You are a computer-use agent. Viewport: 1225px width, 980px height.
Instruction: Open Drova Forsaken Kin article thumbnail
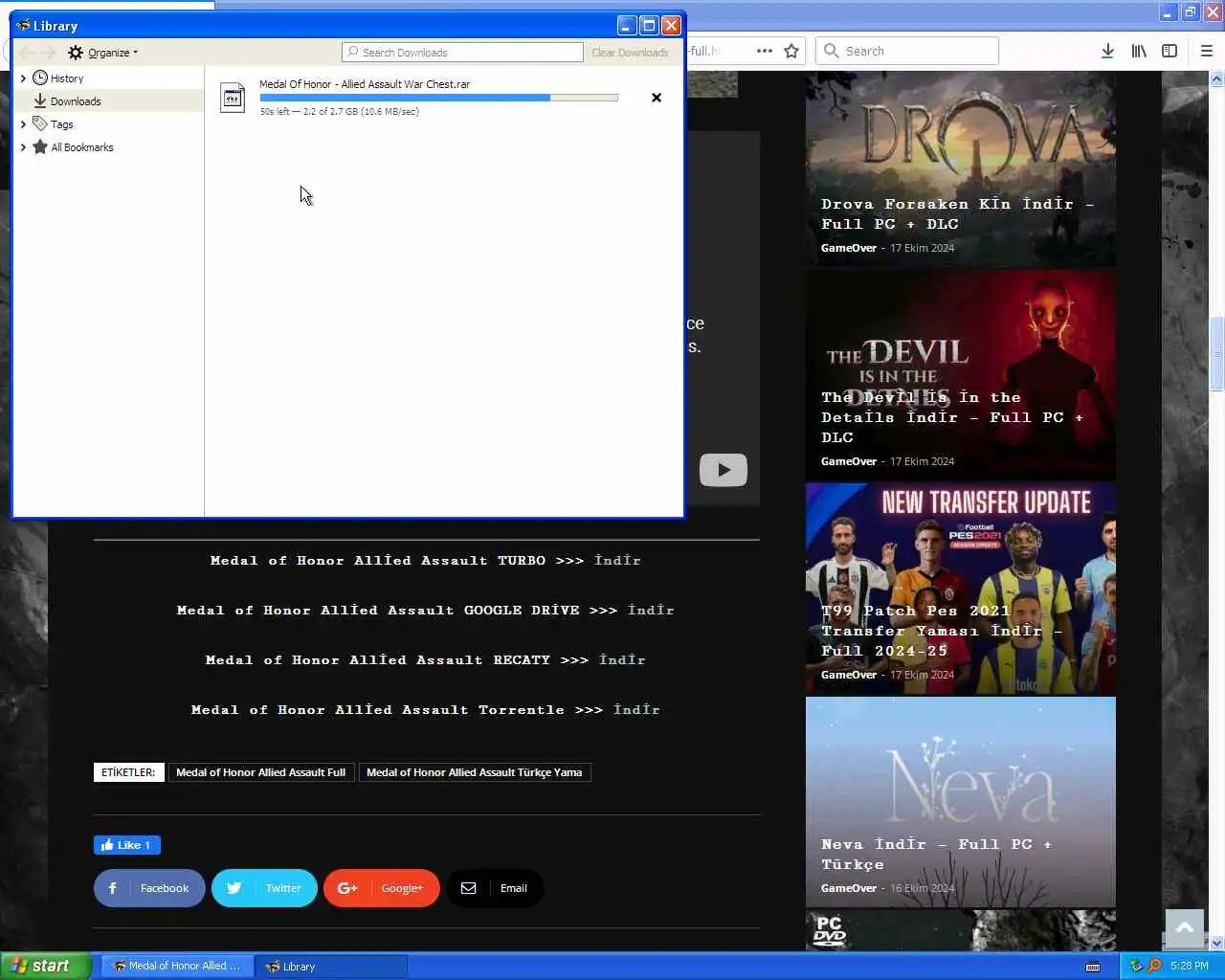pyautogui.click(x=961, y=168)
